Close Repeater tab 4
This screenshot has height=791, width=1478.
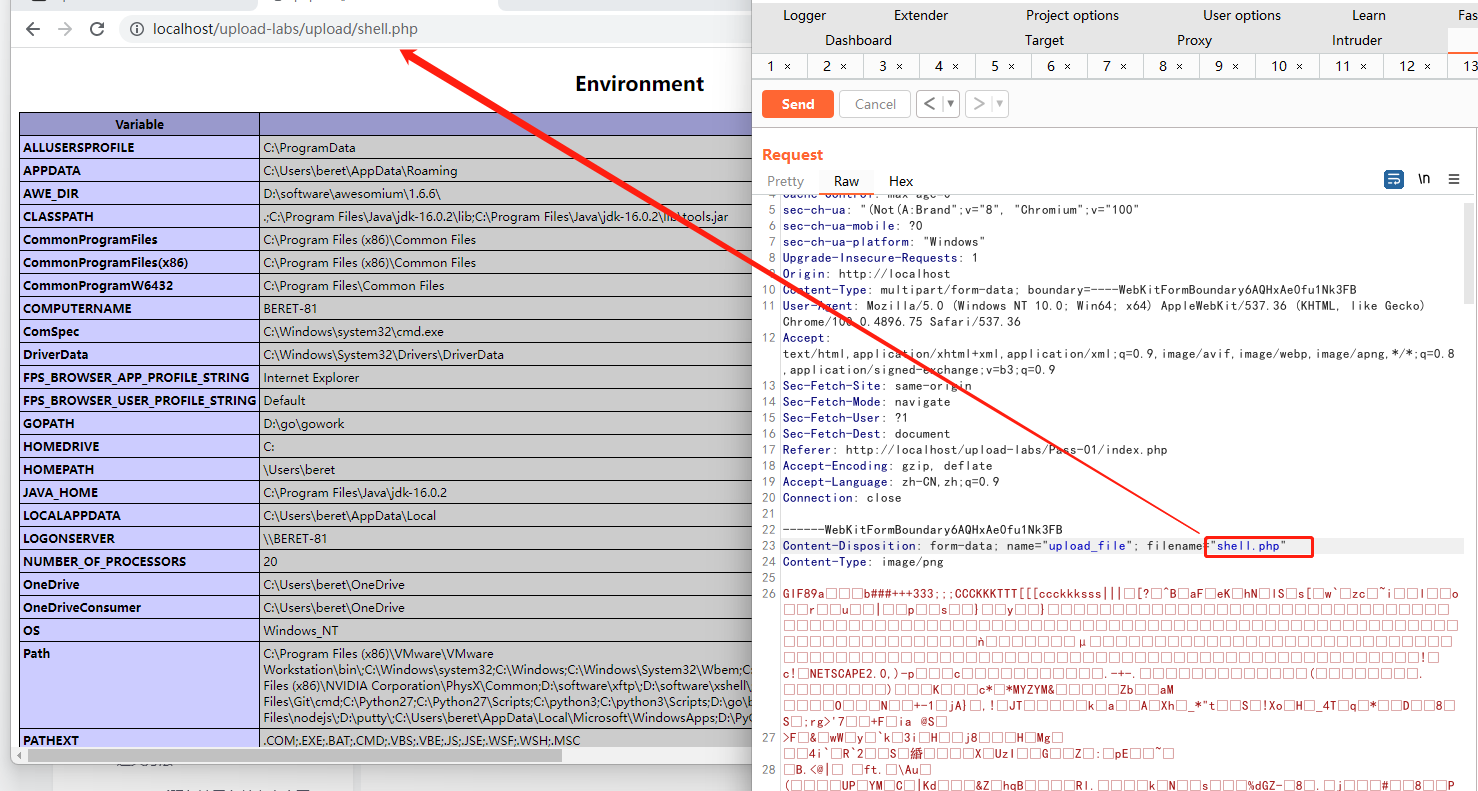coord(956,66)
